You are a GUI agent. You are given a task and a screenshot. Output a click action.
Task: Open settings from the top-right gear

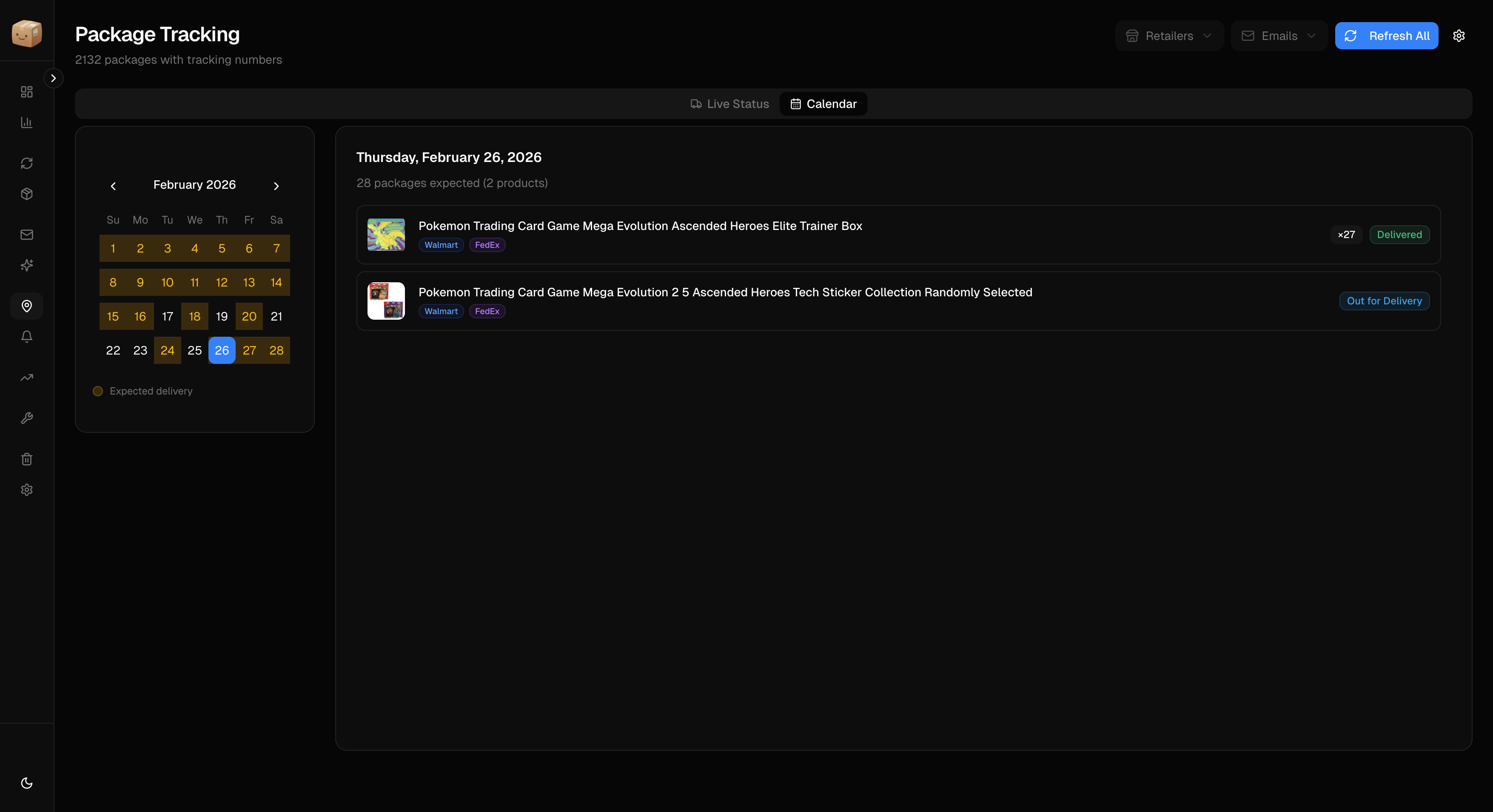(x=1459, y=35)
